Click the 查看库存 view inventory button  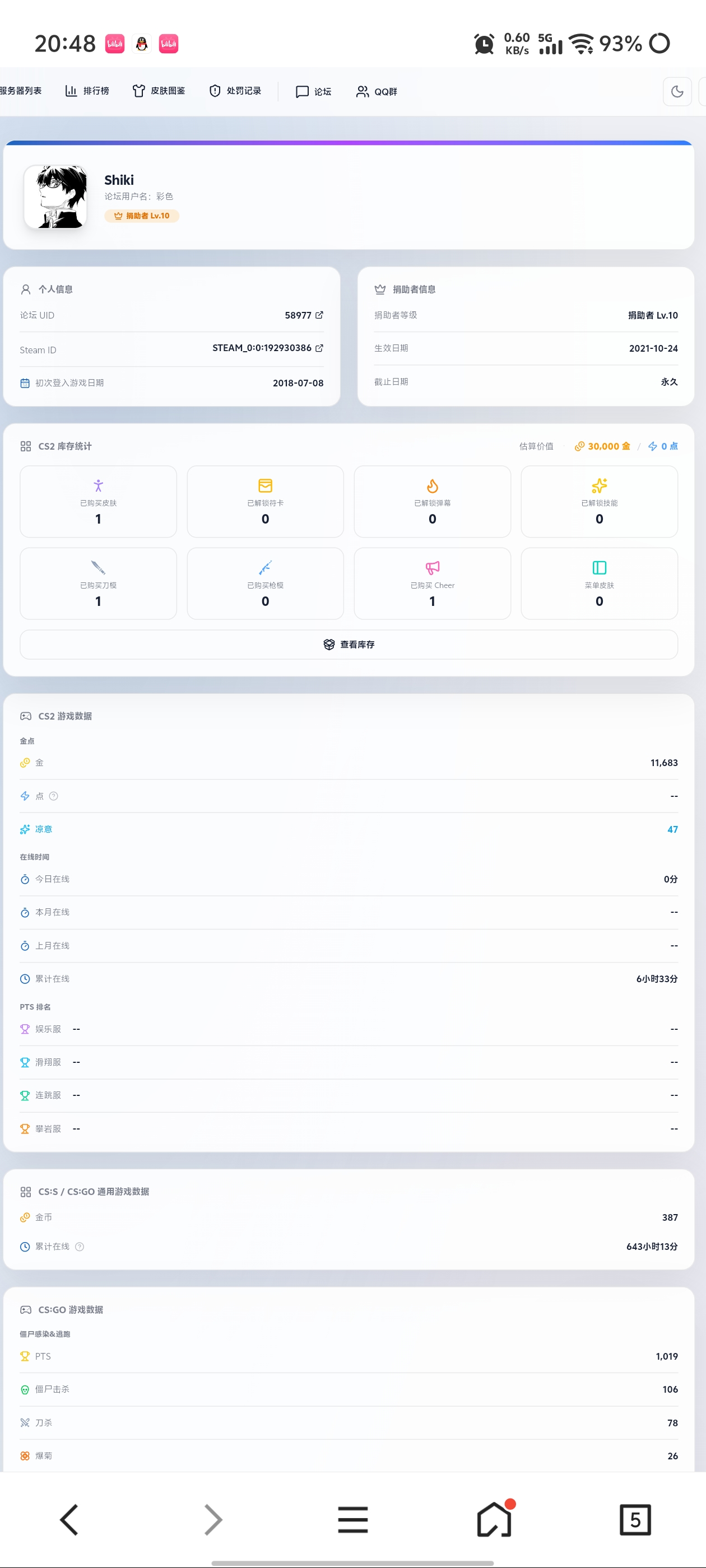pyautogui.click(x=349, y=645)
